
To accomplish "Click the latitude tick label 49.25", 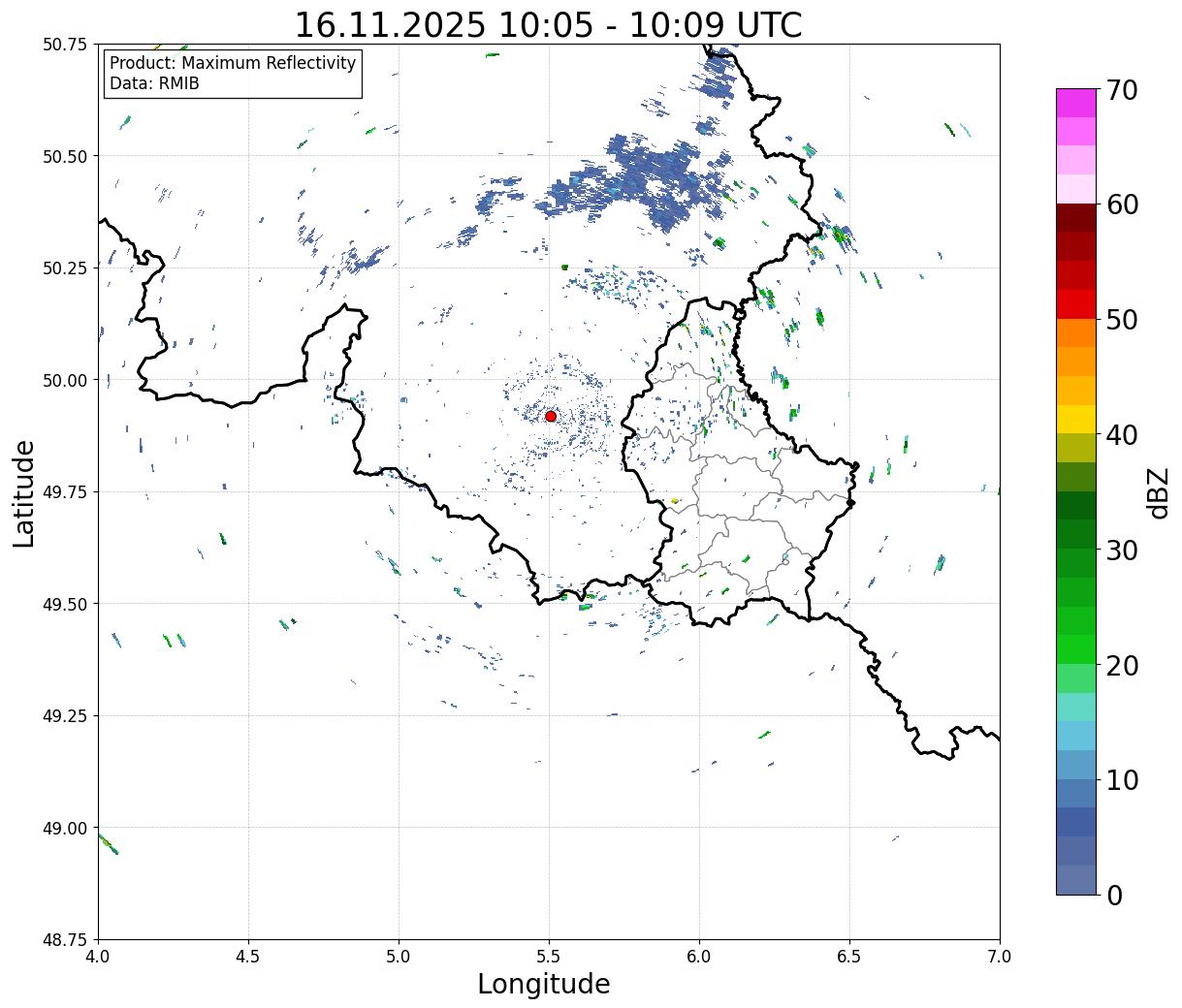I will pos(65,716).
